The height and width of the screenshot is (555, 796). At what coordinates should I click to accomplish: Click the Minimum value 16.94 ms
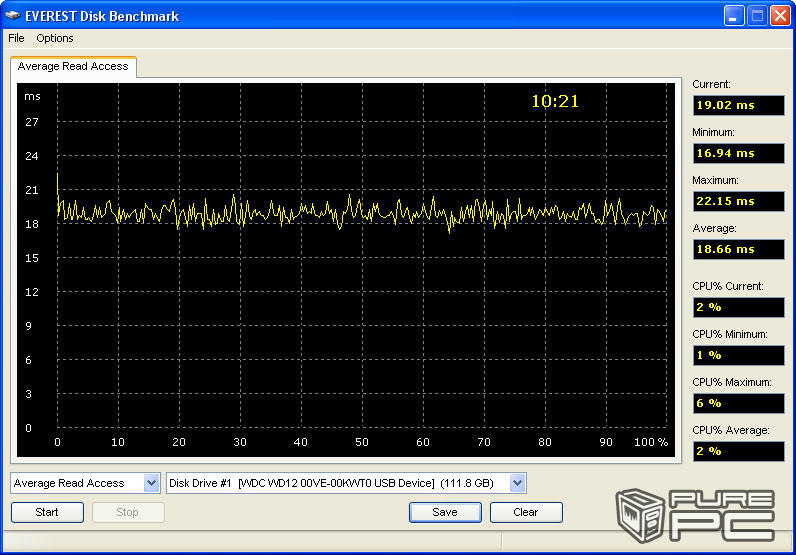(739, 153)
